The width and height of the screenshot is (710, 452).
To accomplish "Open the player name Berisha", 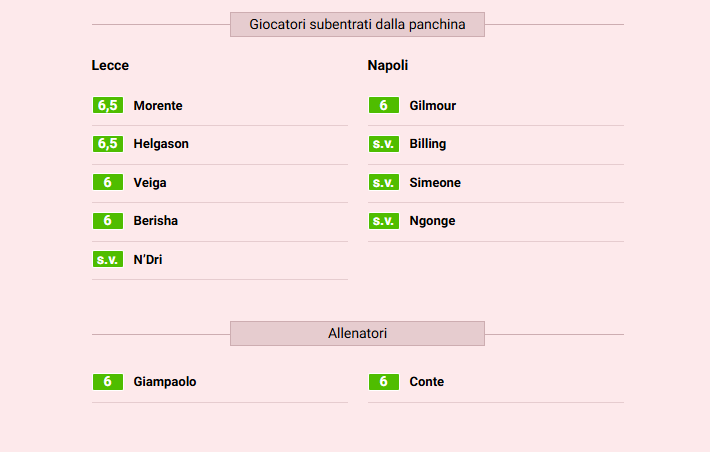I will (x=156, y=221).
